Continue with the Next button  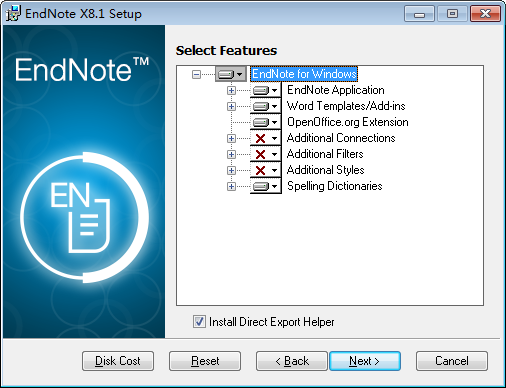(x=365, y=361)
